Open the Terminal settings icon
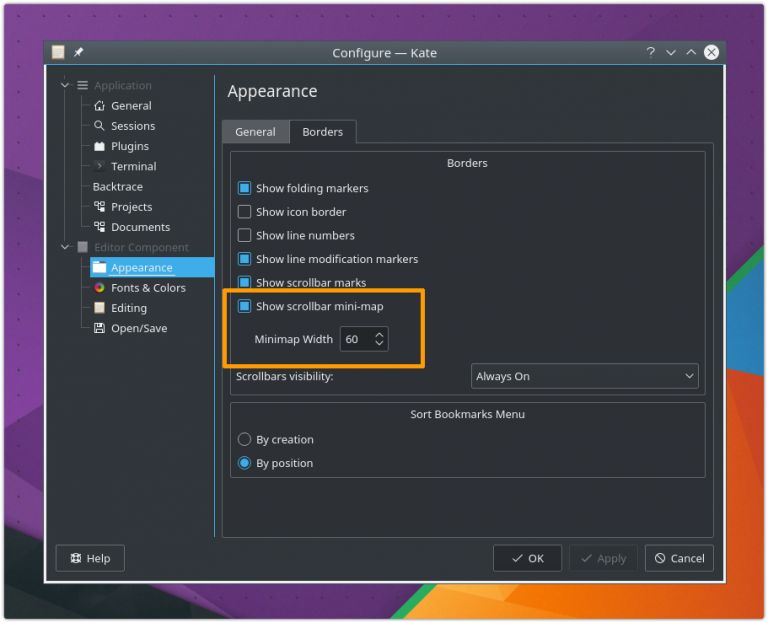Viewport: 768px width, 623px height. point(99,166)
